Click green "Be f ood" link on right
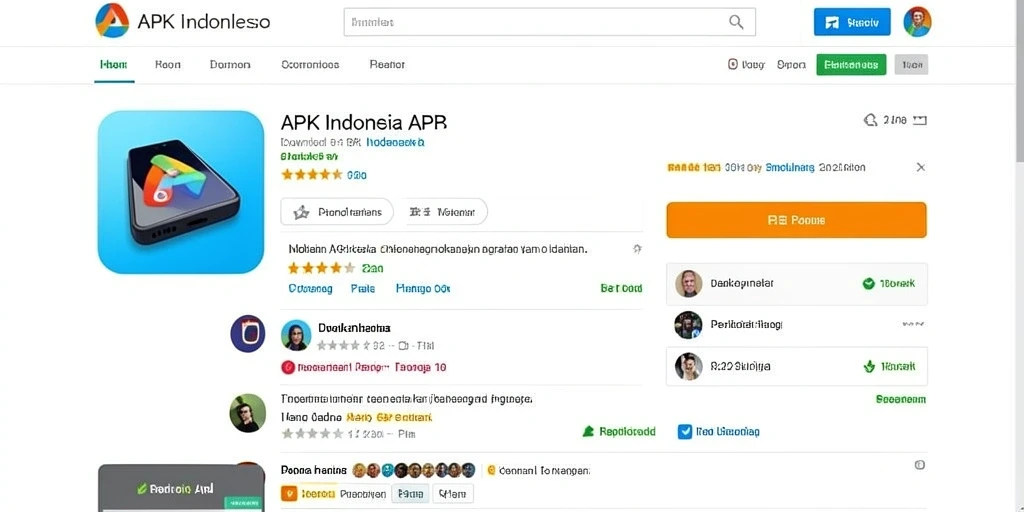The height and width of the screenshot is (512, 1024). click(x=621, y=288)
